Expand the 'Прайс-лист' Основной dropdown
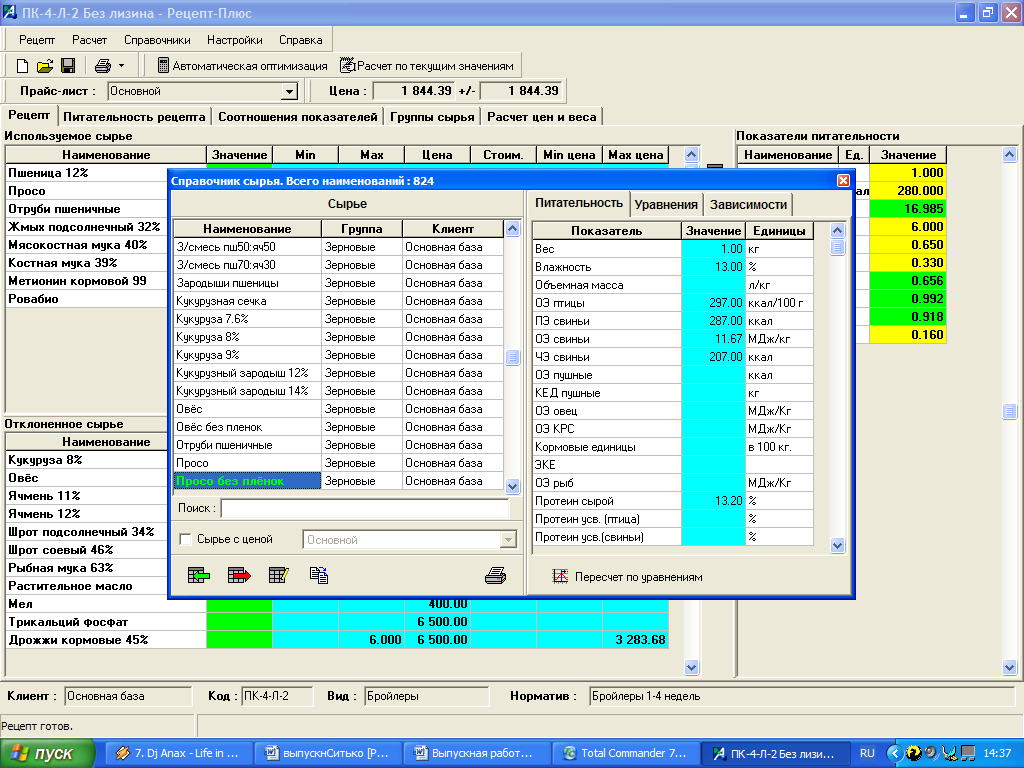1024x768 pixels. (289, 91)
